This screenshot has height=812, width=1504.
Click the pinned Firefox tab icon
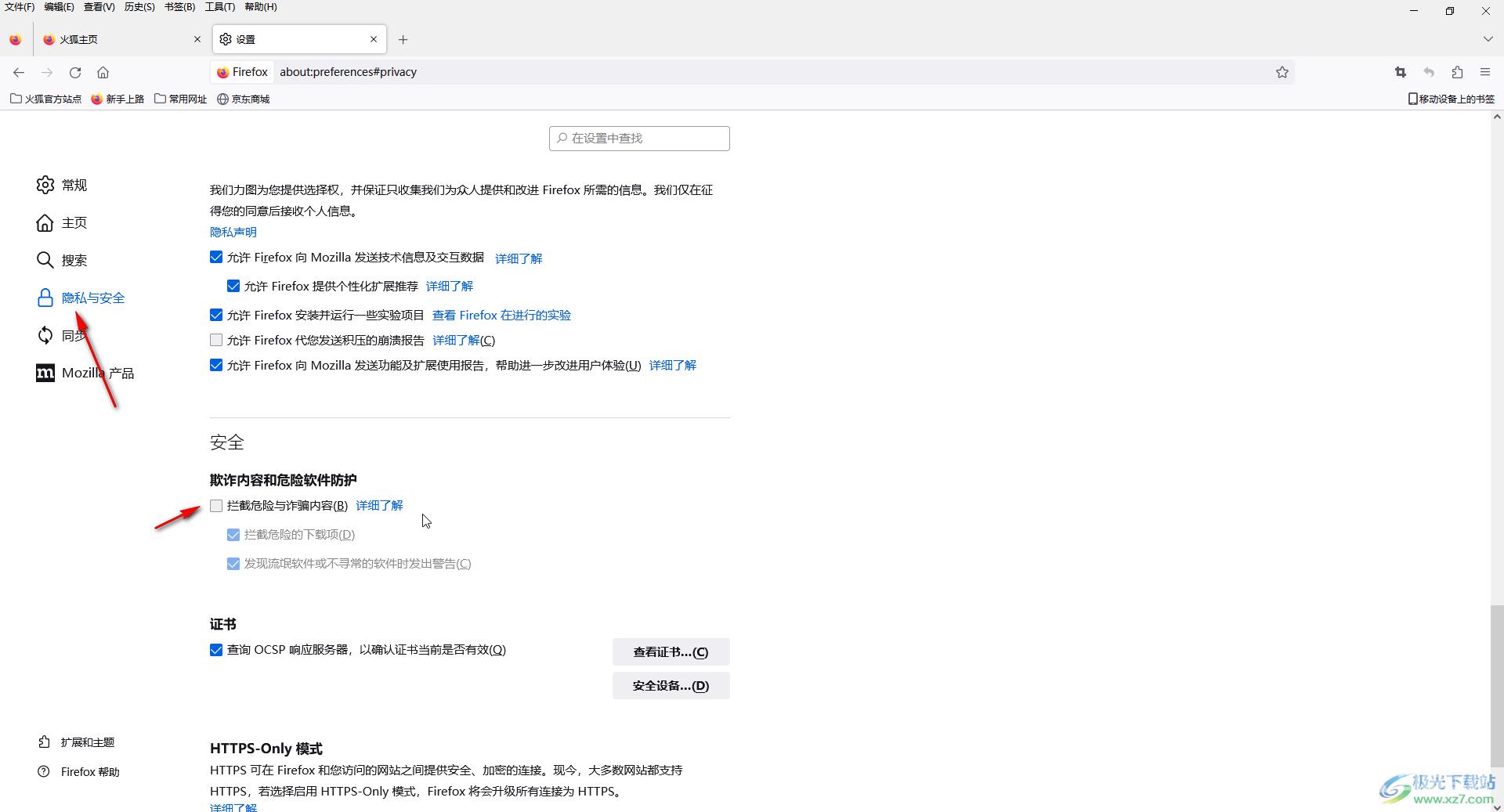pyautogui.click(x=16, y=39)
